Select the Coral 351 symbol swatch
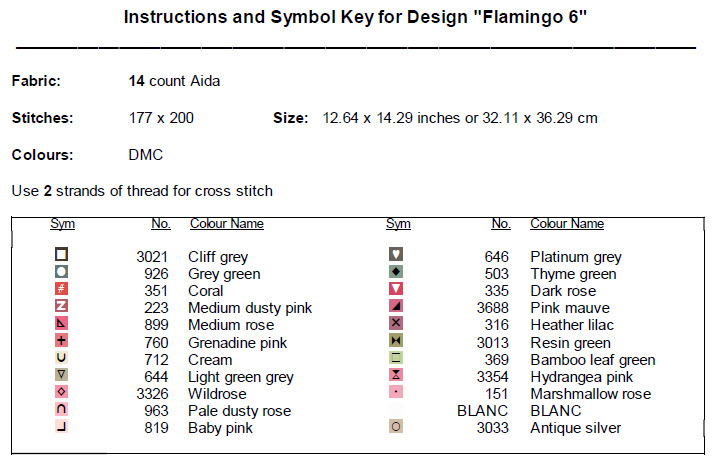Viewport: 713px width, 463px height. click(62, 289)
